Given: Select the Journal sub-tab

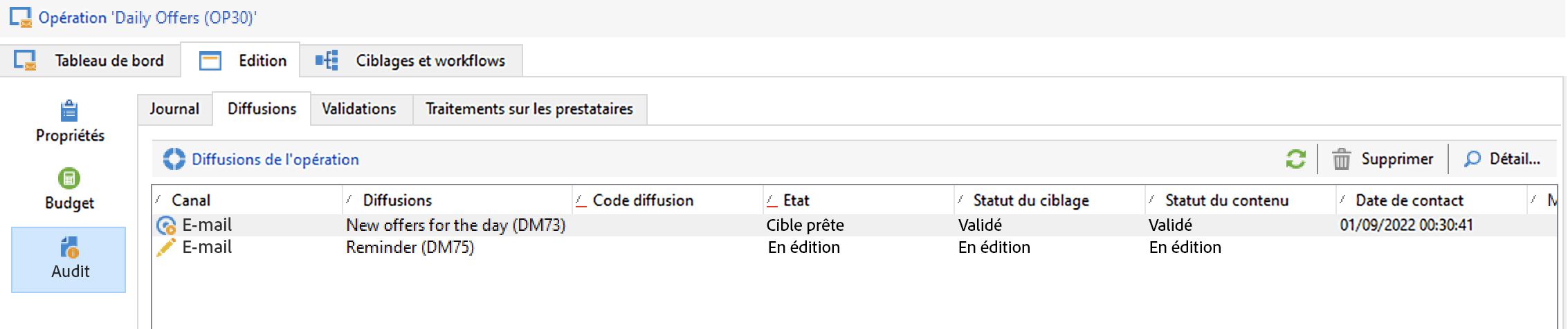Looking at the screenshot, I should 174,109.
